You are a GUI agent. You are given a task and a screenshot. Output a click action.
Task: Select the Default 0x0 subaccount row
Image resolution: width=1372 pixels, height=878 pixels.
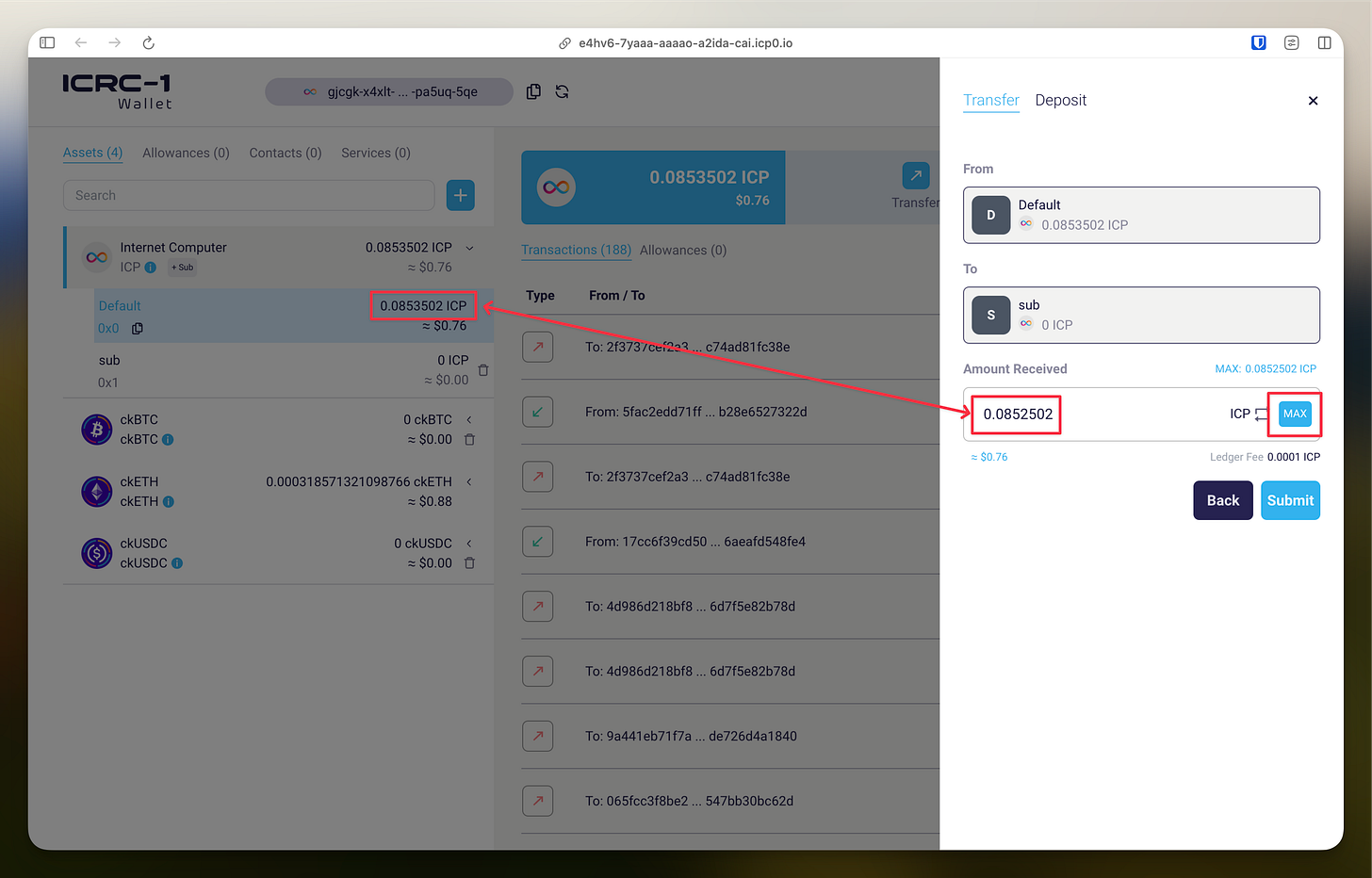click(293, 316)
